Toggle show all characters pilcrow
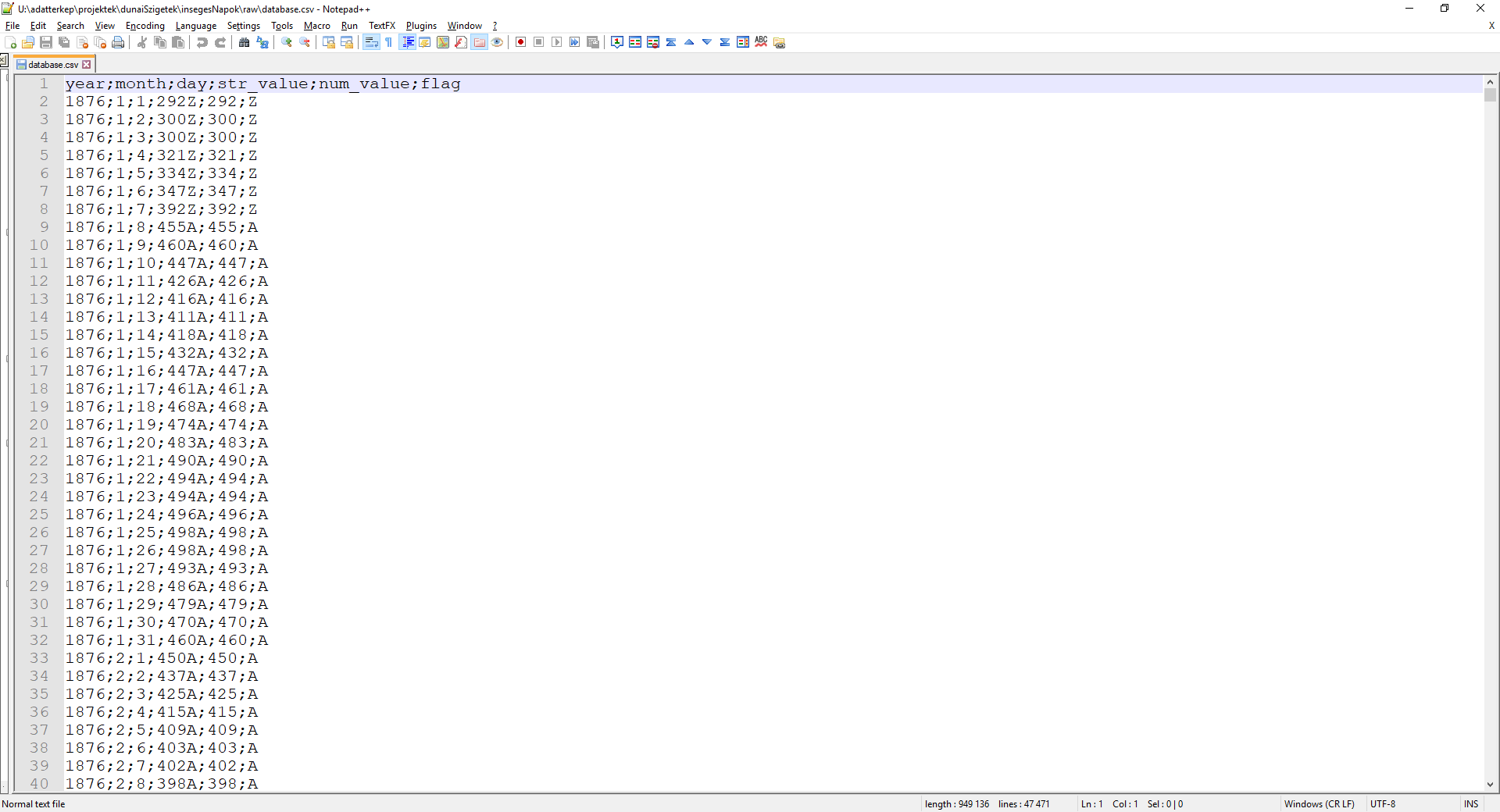 389,42
